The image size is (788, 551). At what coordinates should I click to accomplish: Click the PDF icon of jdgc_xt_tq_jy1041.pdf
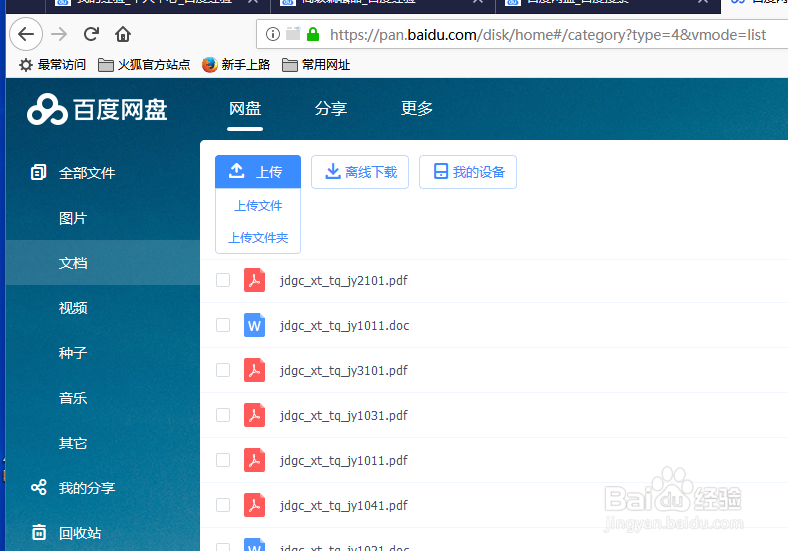[254, 505]
